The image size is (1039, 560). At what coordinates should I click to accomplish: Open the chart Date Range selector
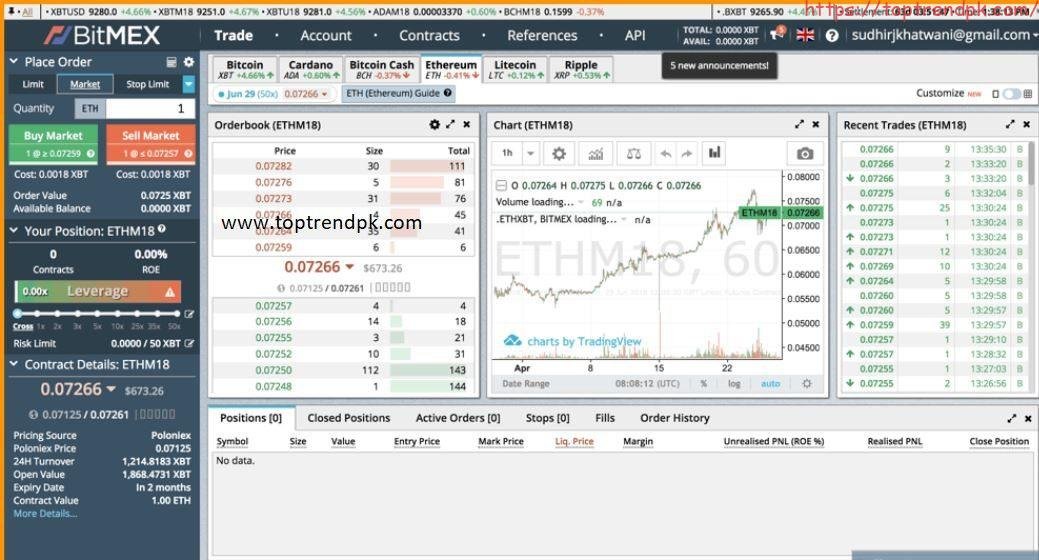[525, 384]
